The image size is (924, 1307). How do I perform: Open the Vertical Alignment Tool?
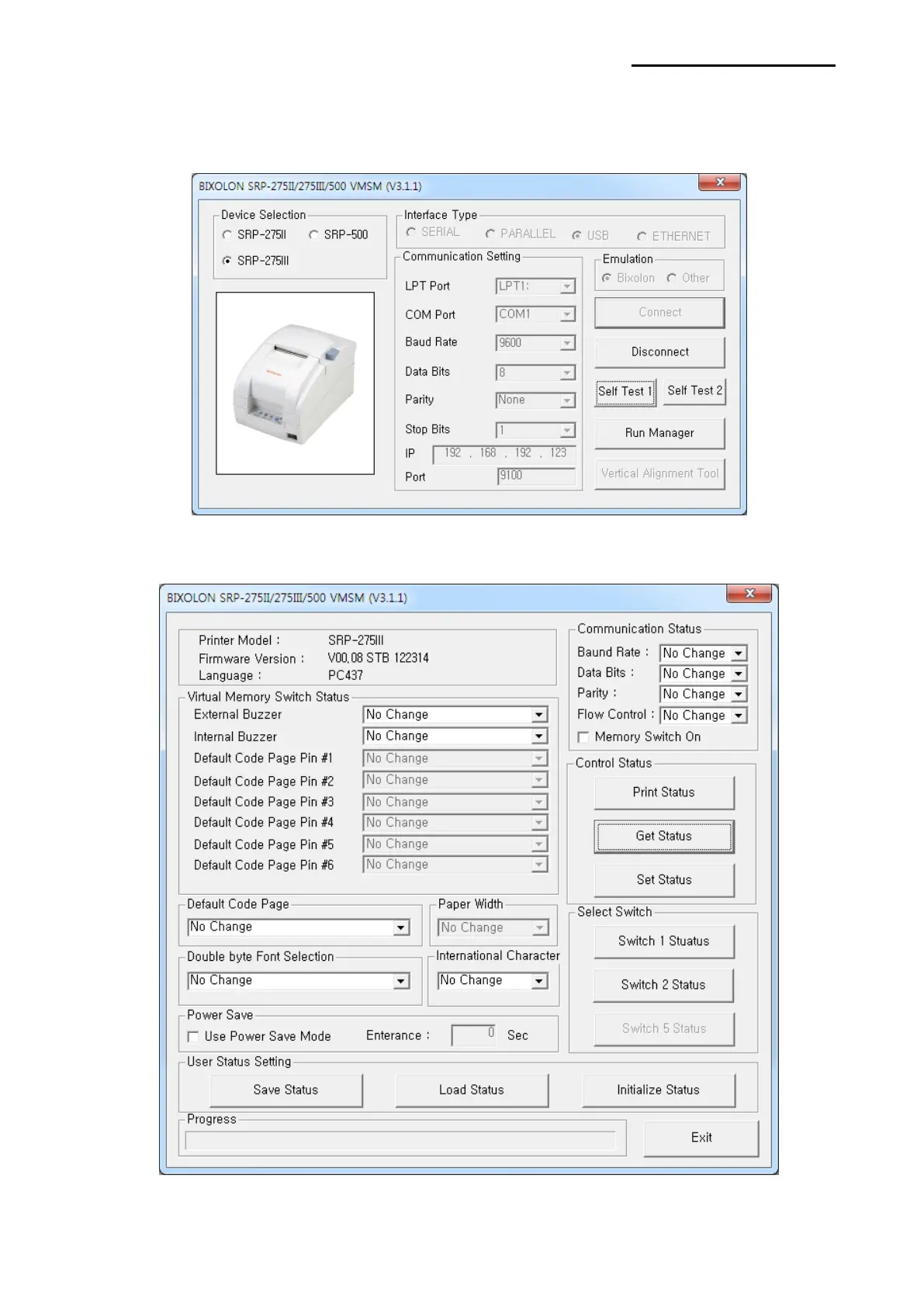coord(659,473)
